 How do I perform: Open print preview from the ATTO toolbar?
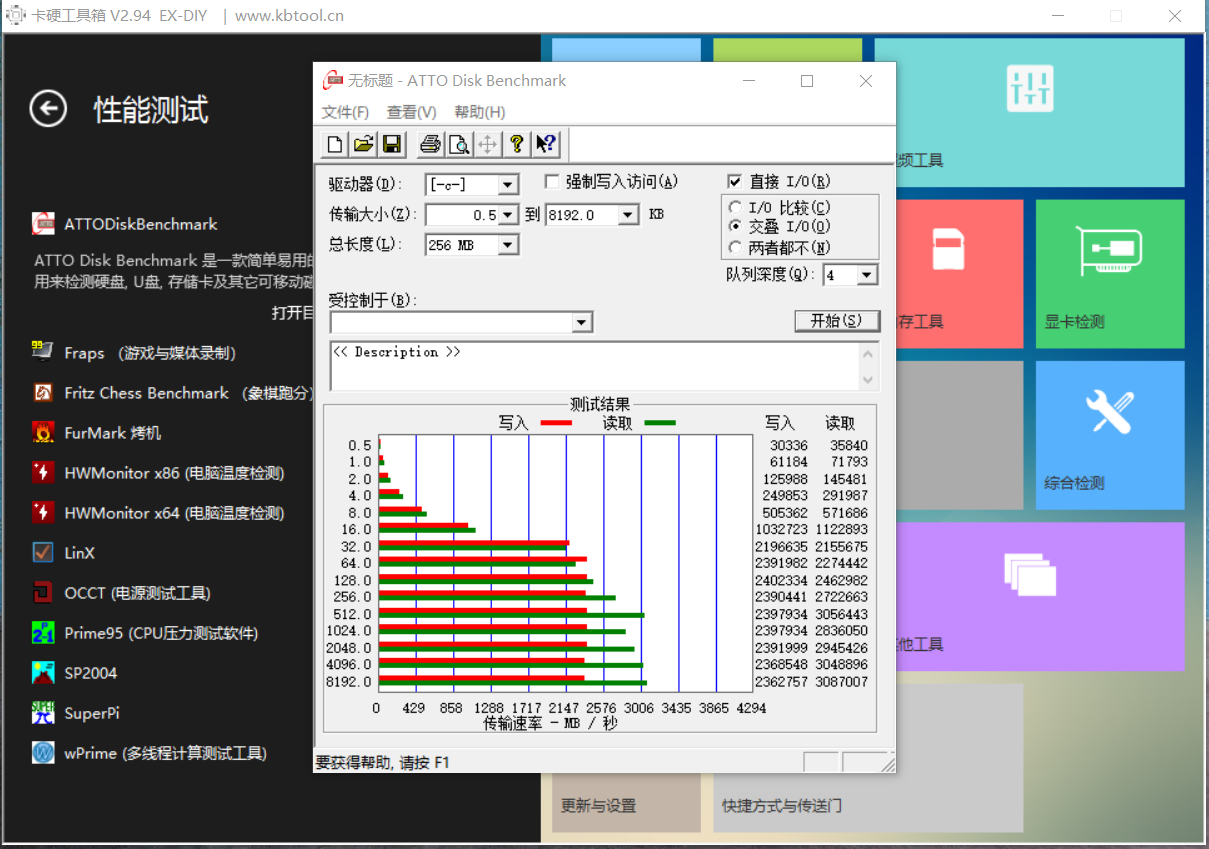coord(459,144)
